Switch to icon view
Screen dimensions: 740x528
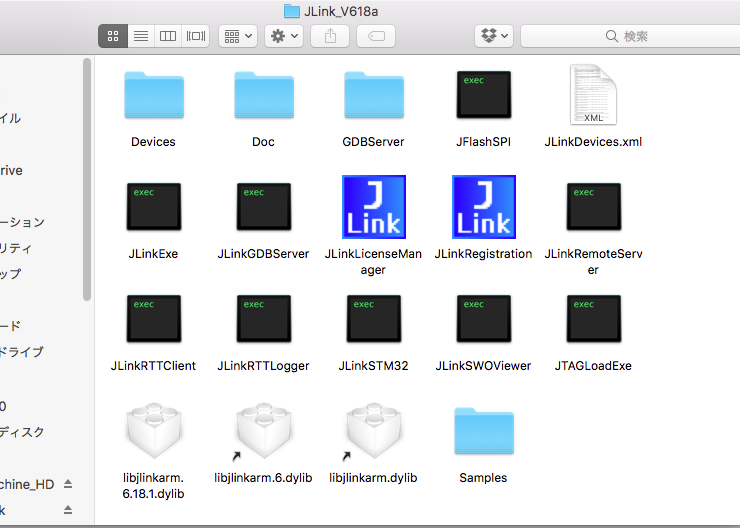coord(113,36)
